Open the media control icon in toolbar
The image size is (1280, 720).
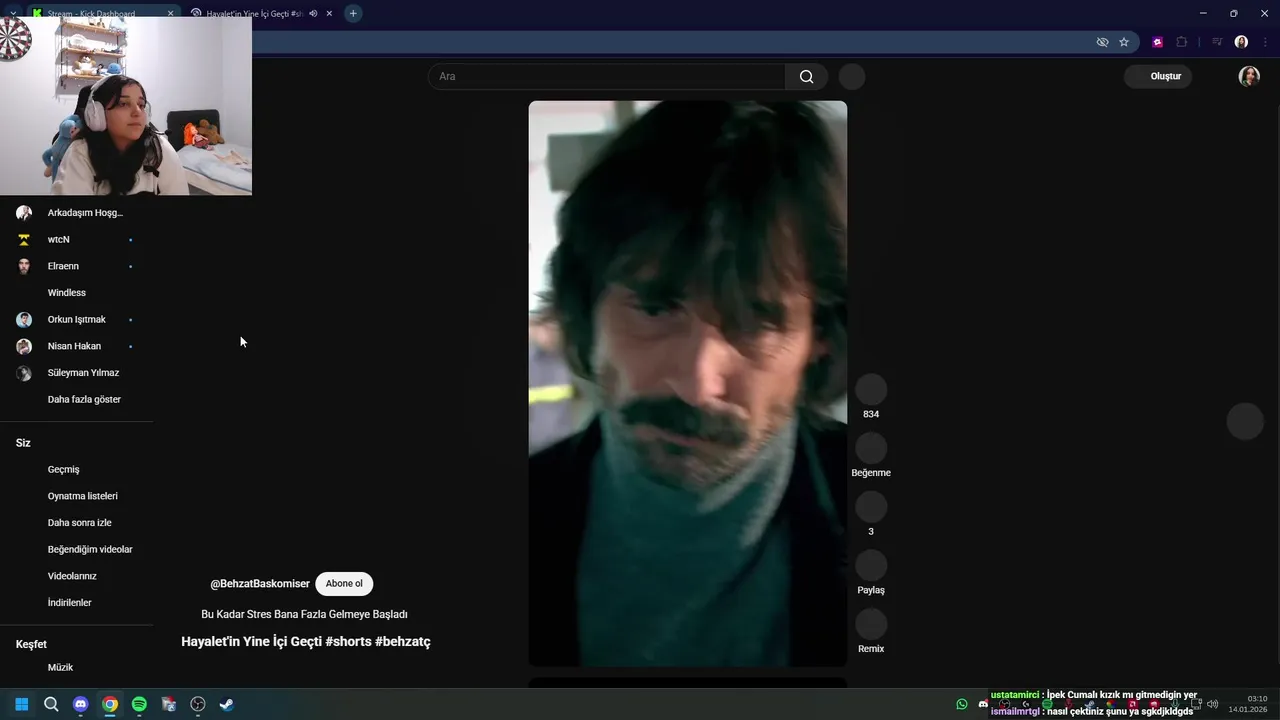click(1217, 42)
